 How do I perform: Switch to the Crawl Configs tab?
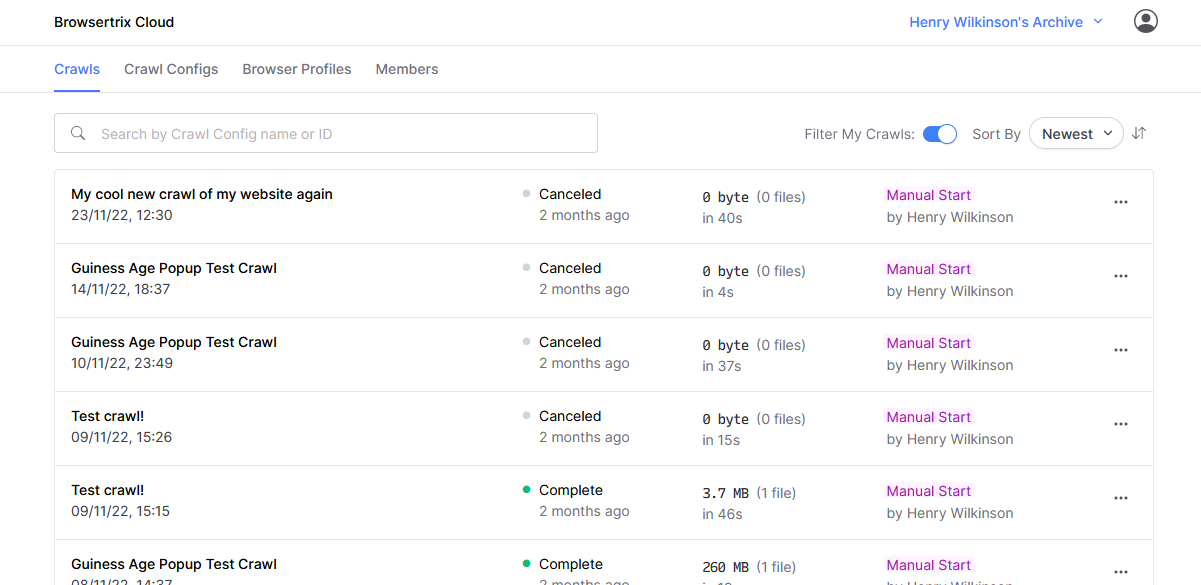click(171, 68)
